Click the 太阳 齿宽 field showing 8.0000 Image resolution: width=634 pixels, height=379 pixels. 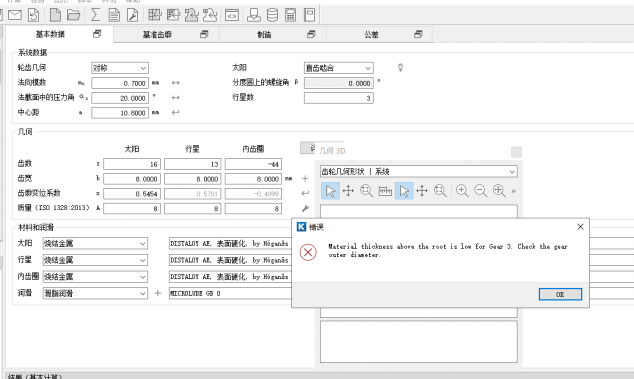click(x=132, y=179)
